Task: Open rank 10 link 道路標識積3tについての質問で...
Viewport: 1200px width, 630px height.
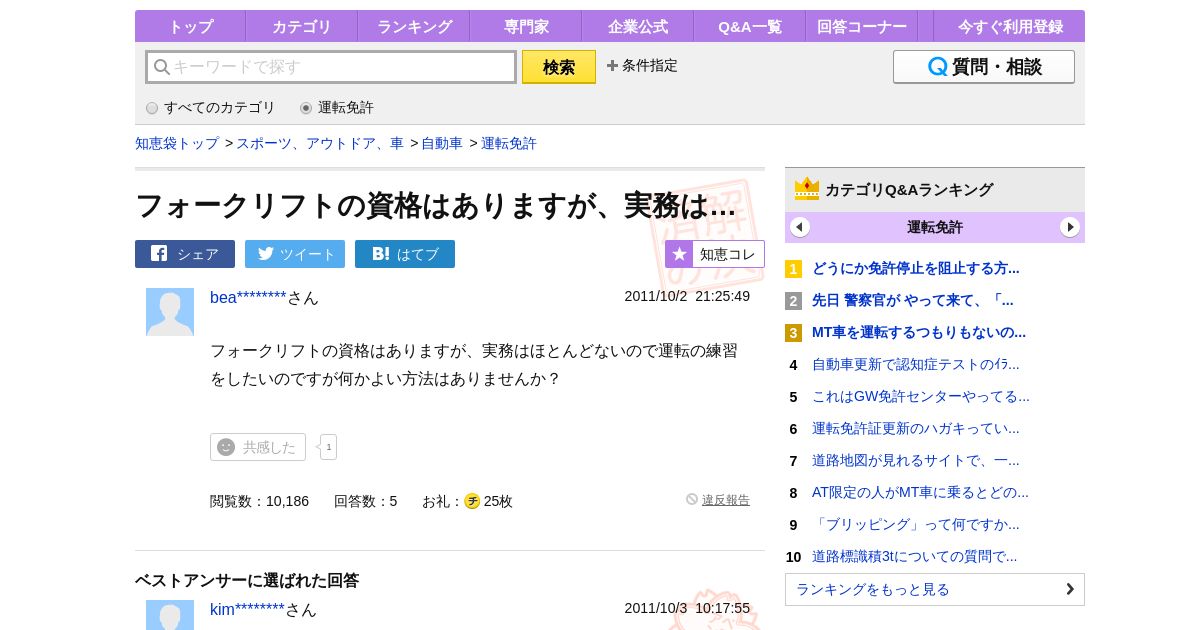Action: [914, 556]
